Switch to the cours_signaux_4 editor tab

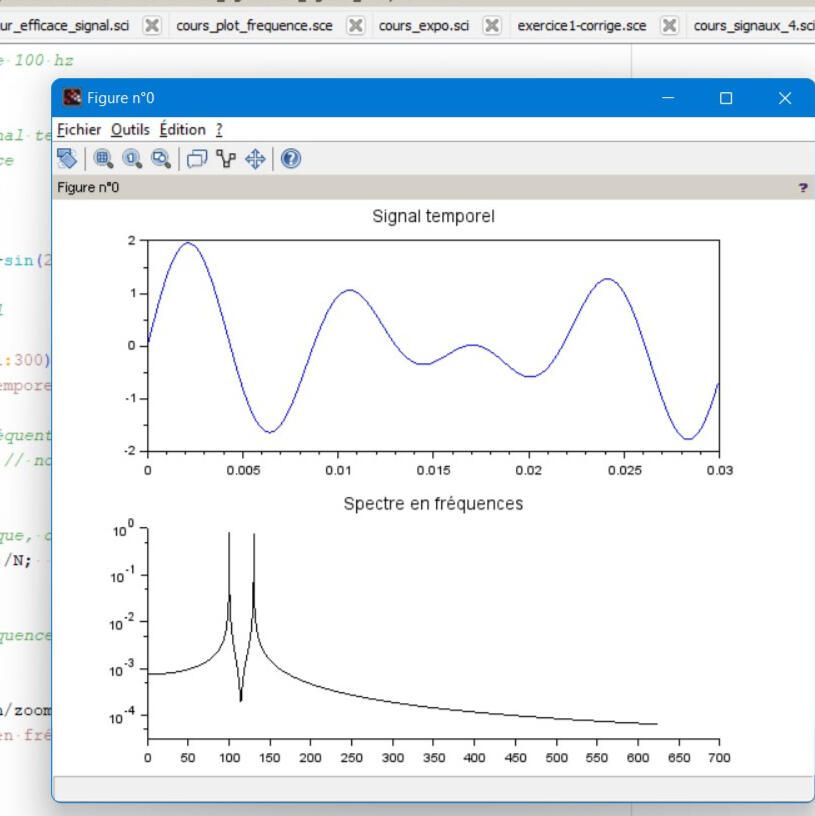click(754, 26)
